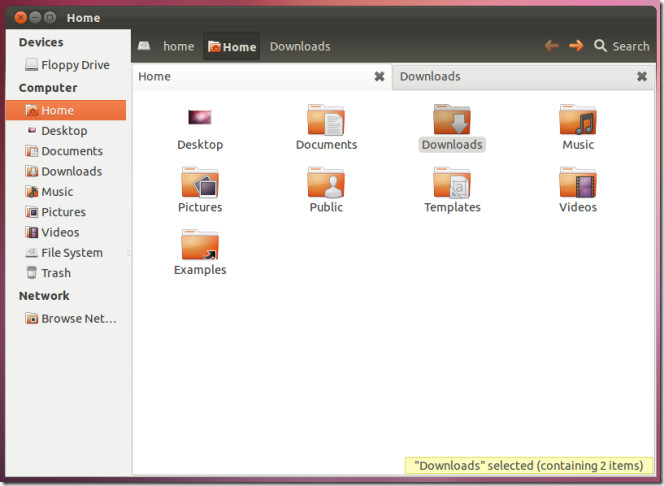Open File System in sidebar

[x=66, y=252]
